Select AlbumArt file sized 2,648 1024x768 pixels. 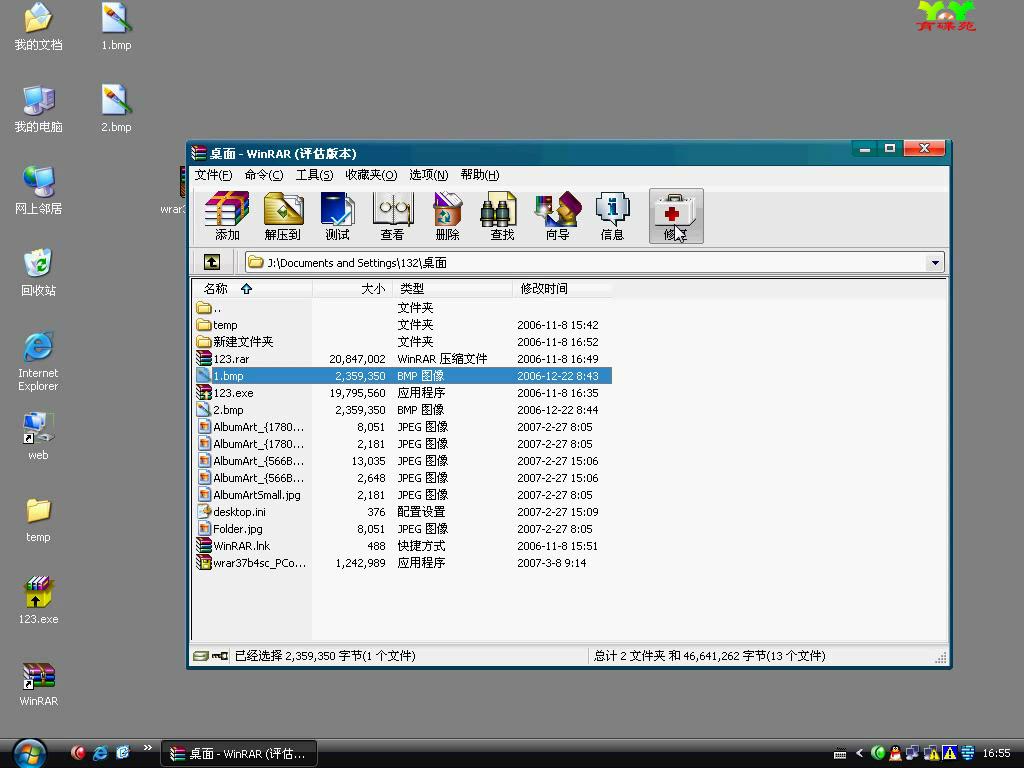click(x=402, y=477)
